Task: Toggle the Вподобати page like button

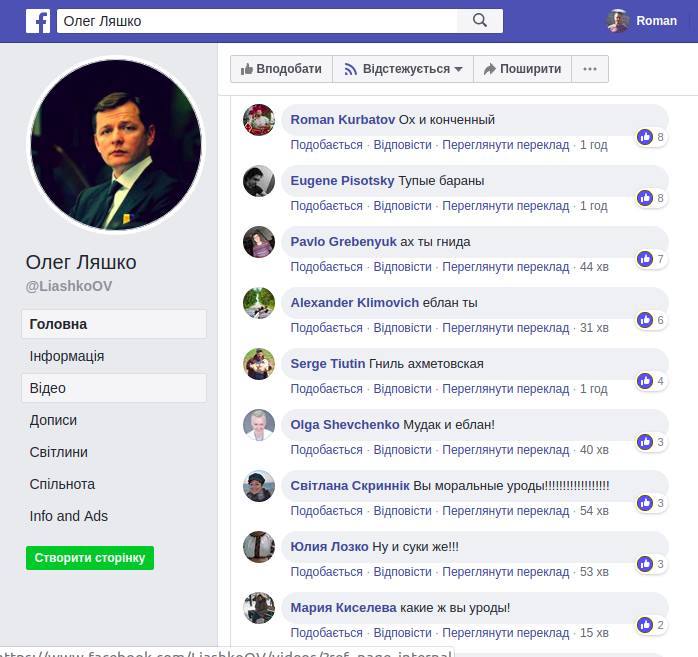Action: point(281,69)
